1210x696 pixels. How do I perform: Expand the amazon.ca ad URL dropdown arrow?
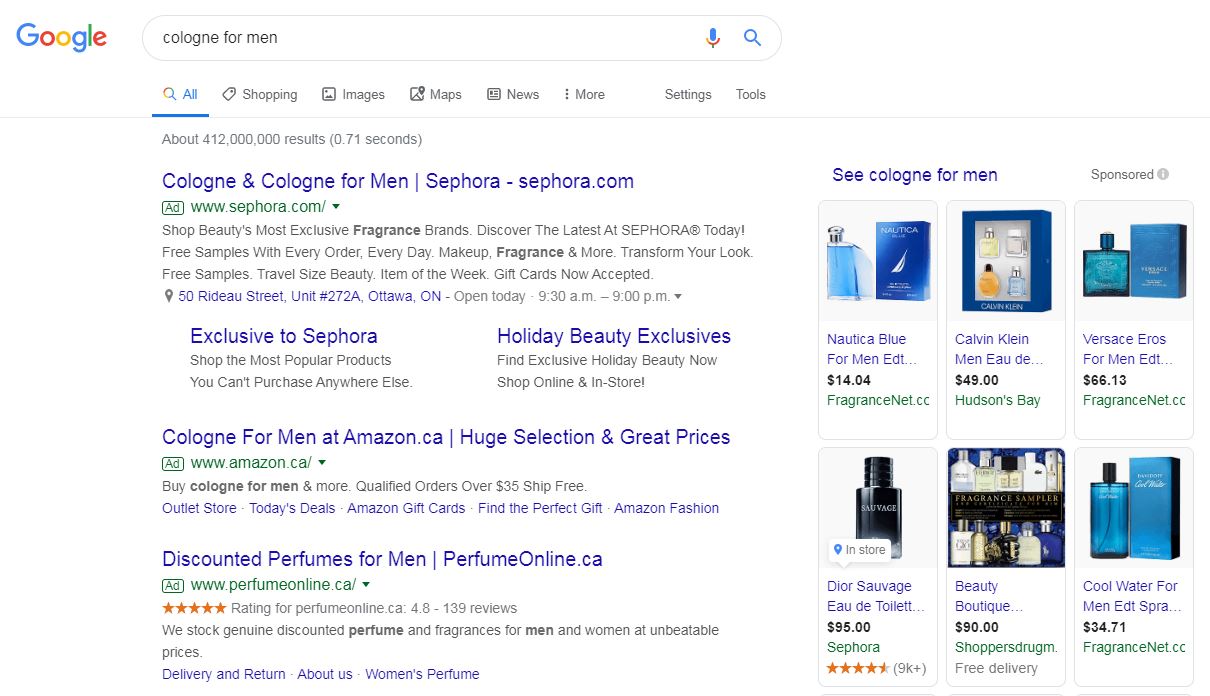322,463
